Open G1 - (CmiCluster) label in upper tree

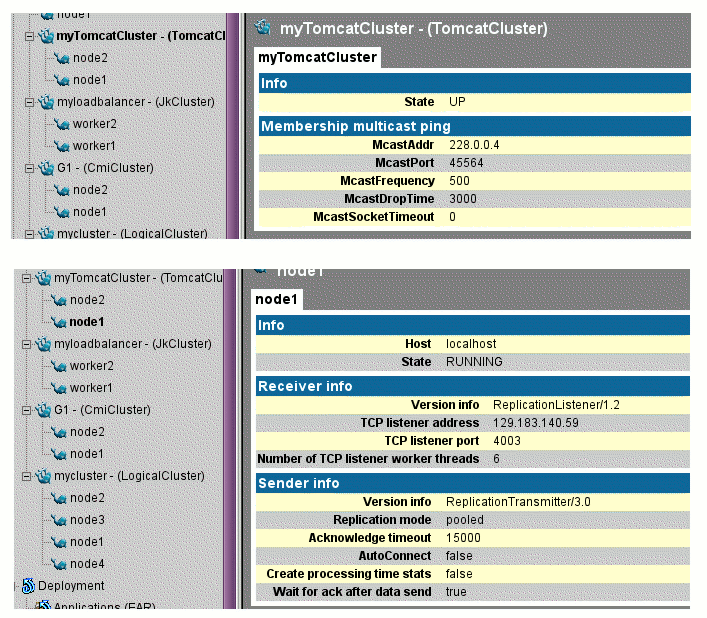tap(105, 168)
